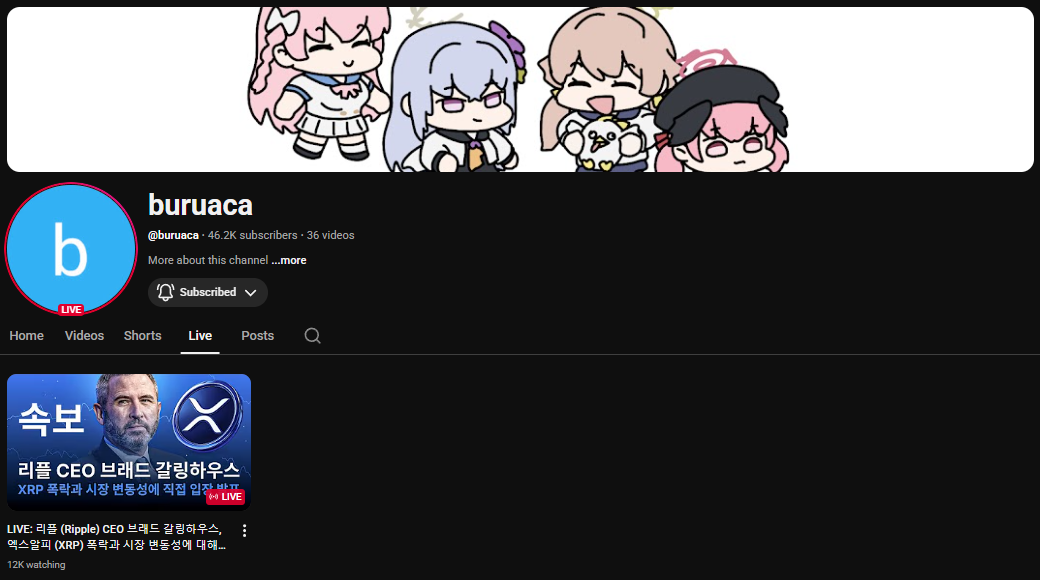
Task: Click the LIVE indicator badge on the thumbnail
Action: click(226, 496)
